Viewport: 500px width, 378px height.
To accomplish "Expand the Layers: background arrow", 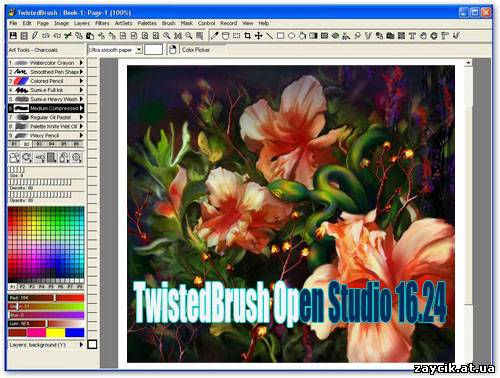I will (81, 344).
